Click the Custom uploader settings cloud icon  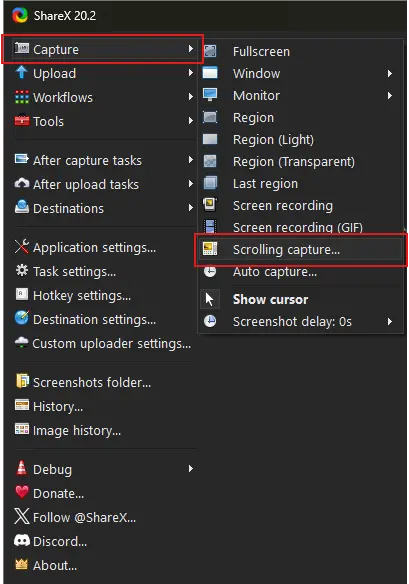pyautogui.click(x=21, y=342)
